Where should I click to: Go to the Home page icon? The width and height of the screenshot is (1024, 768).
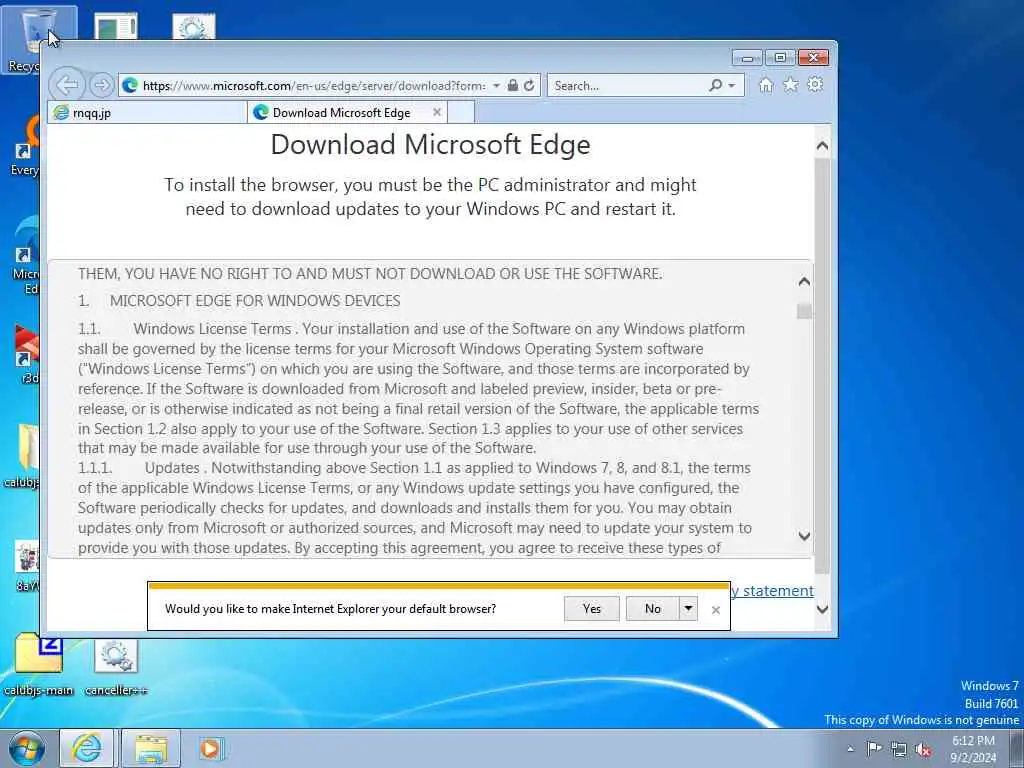coord(766,85)
